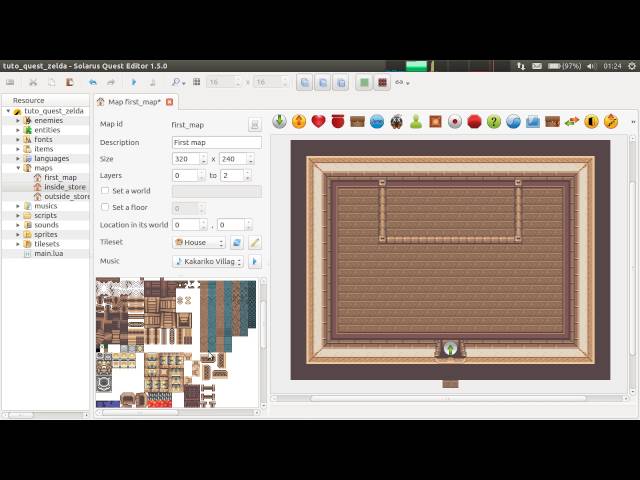Image resolution: width=640 pixels, height=480 pixels.
Task: Click the Save icon in main toolbar
Action: tap(10, 82)
